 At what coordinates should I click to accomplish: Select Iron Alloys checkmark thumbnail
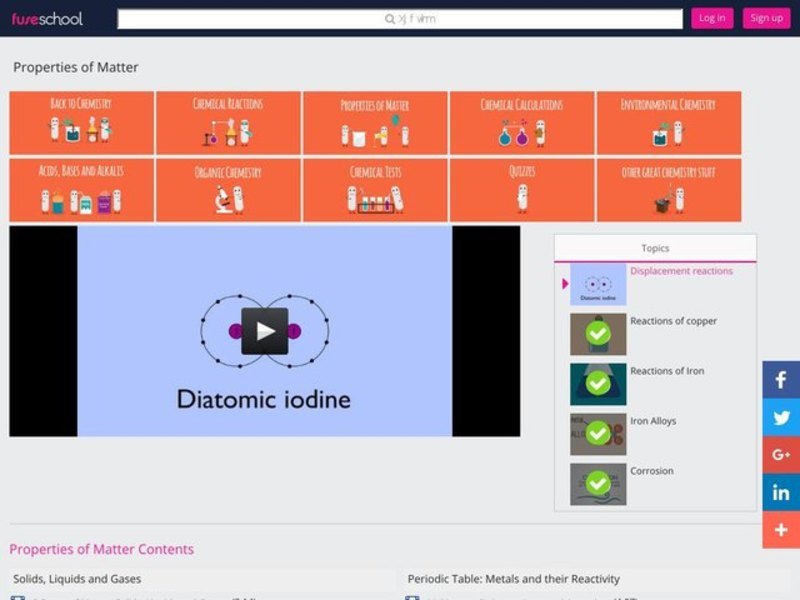pos(598,434)
